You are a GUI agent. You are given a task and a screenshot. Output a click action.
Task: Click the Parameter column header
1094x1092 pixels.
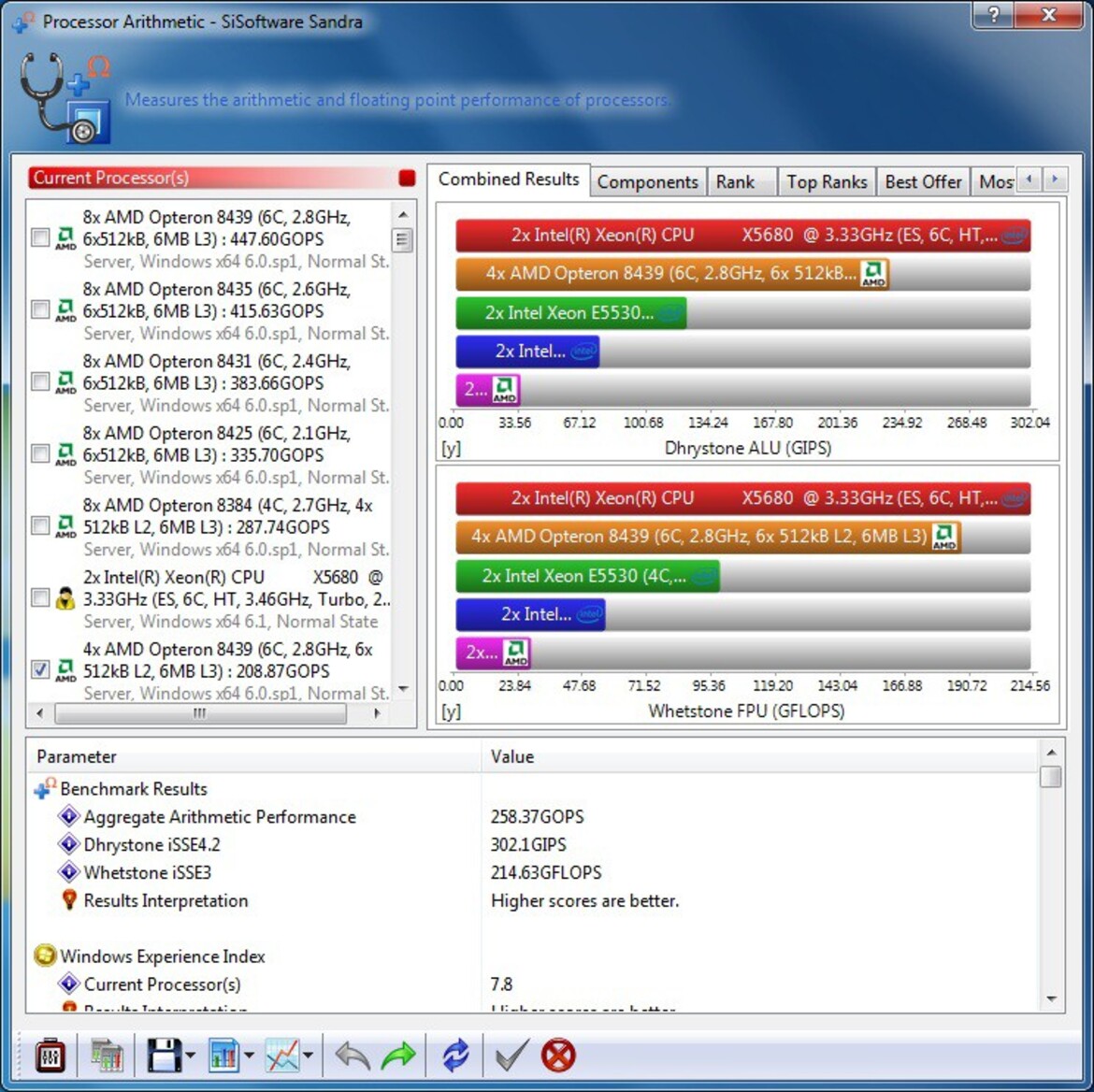(254, 756)
